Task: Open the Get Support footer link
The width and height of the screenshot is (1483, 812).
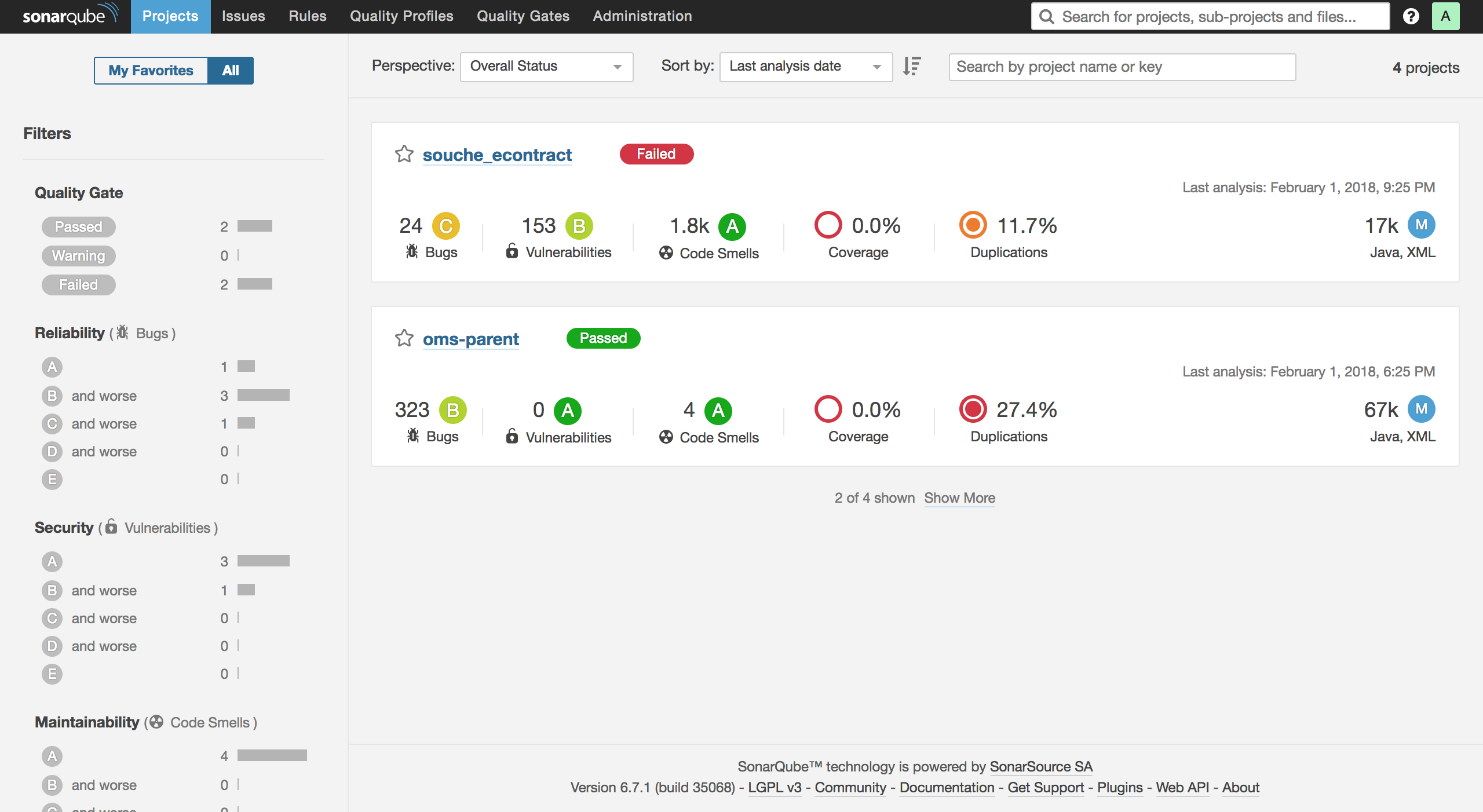Action: (1046, 788)
